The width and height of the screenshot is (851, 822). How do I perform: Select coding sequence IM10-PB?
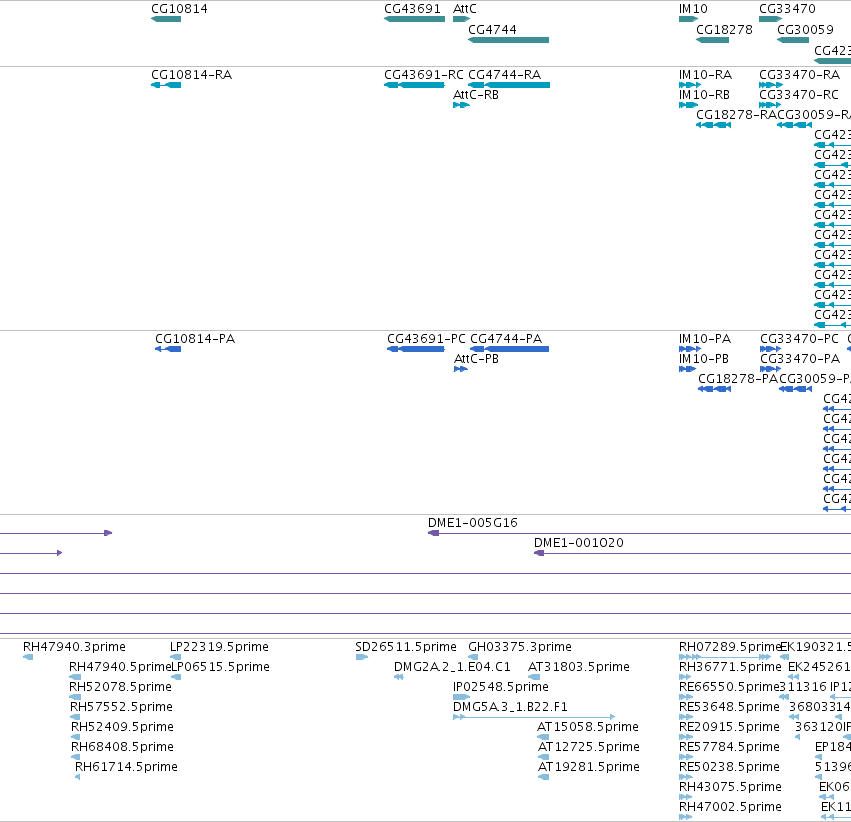click(x=687, y=369)
